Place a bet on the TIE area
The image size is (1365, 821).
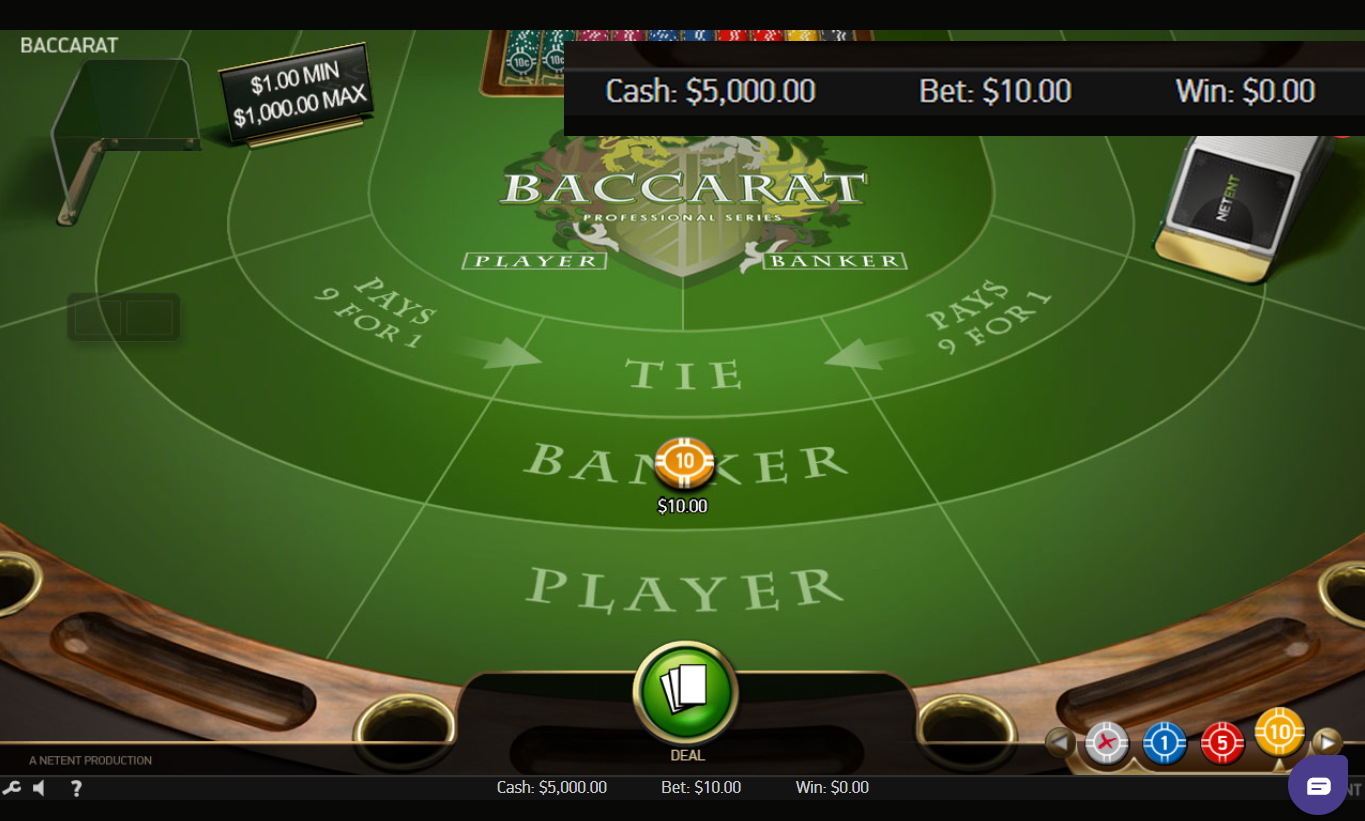[x=684, y=374]
